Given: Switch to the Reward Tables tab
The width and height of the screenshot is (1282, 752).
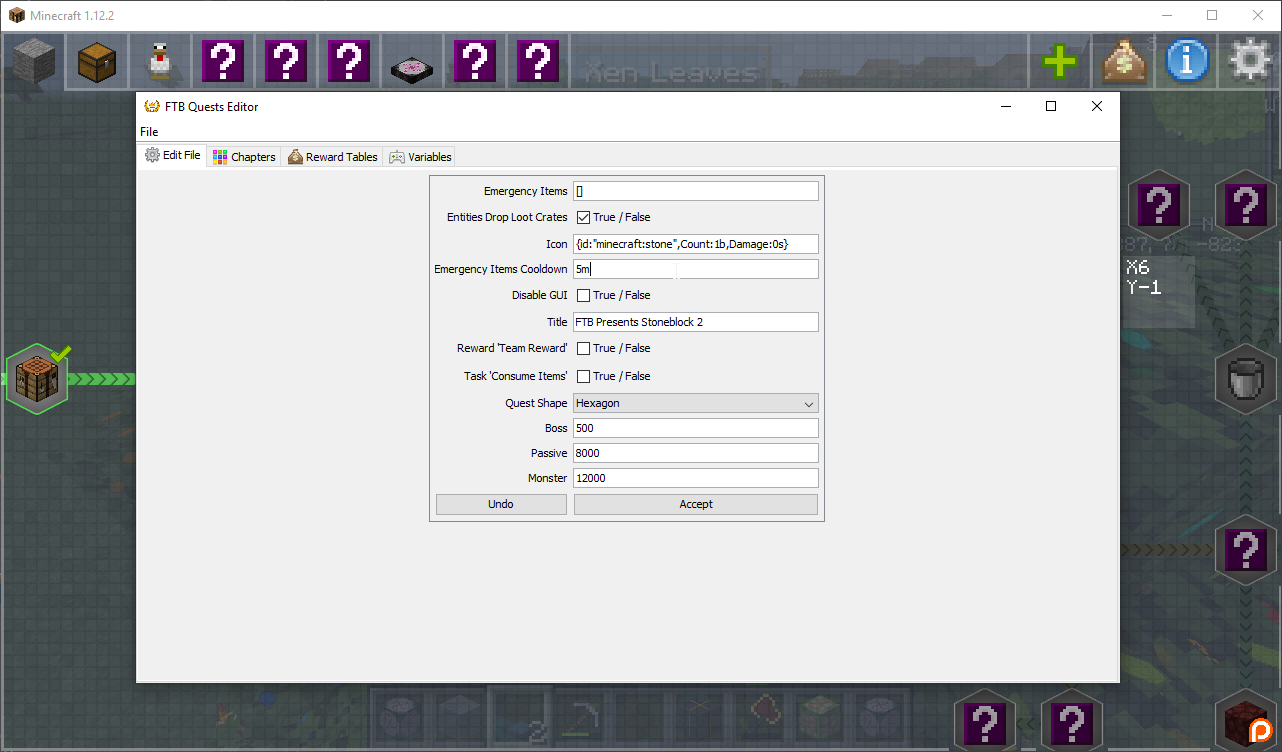Looking at the screenshot, I should [333, 157].
